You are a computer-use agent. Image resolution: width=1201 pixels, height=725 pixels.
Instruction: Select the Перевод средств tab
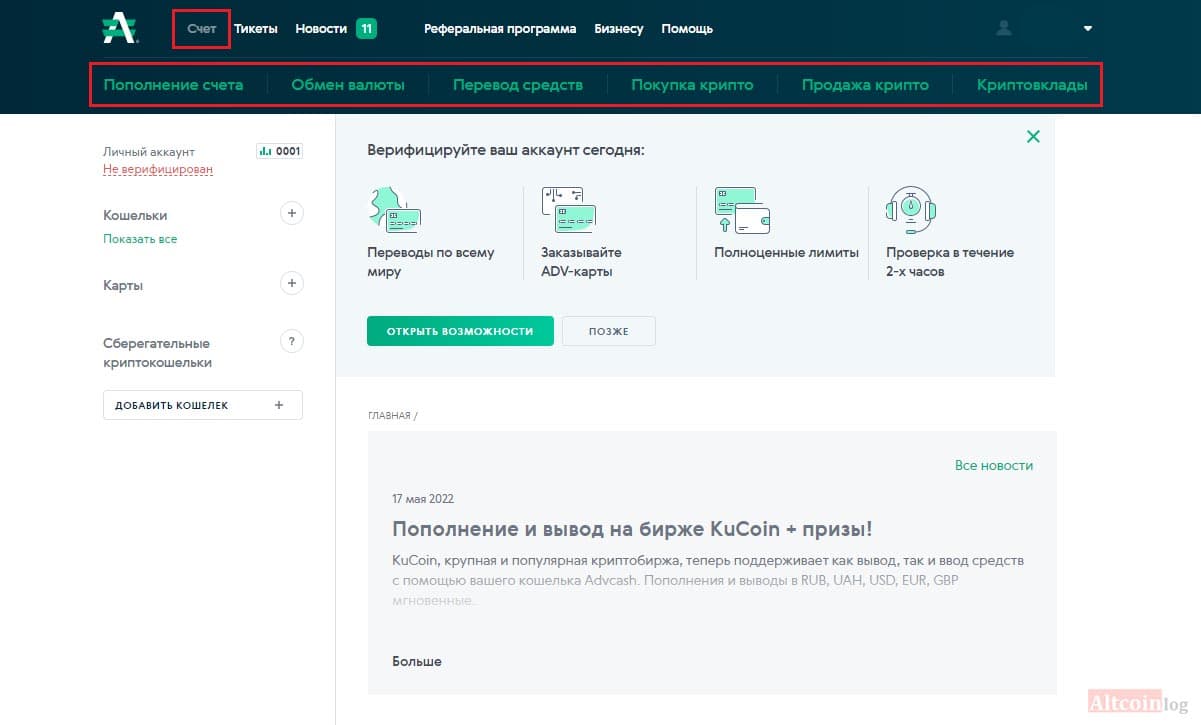coord(518,85)
